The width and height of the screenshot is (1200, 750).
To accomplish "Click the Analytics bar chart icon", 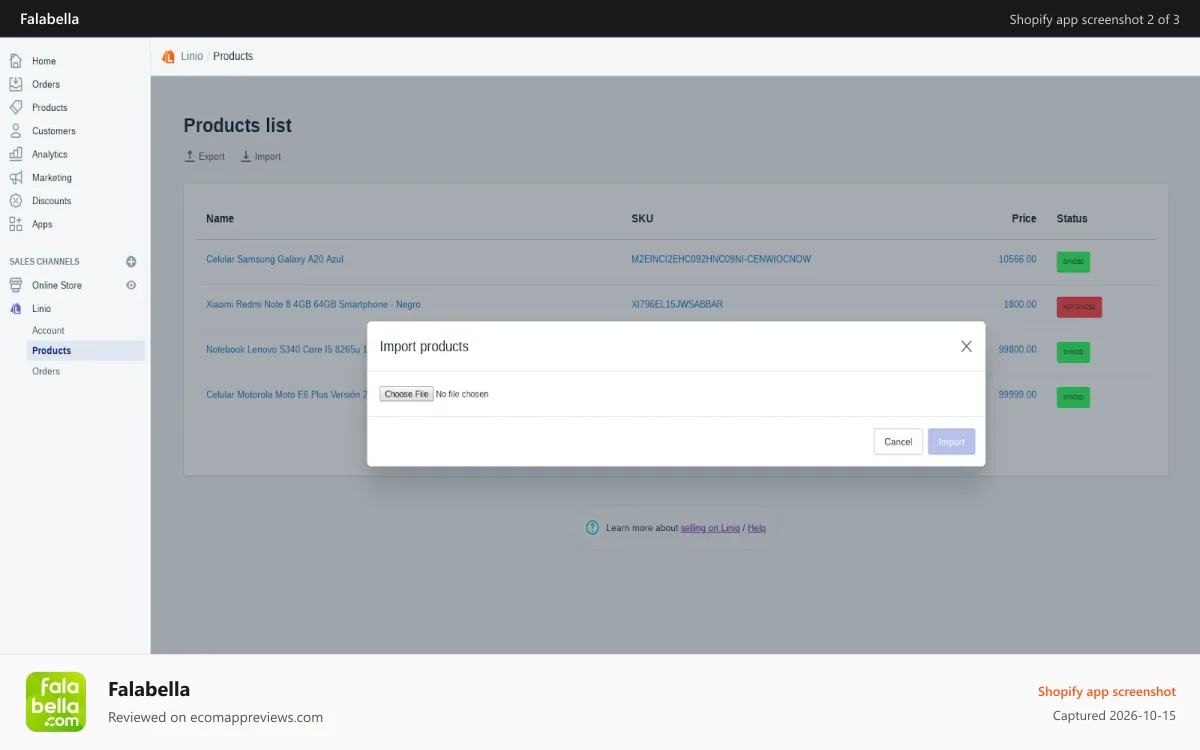I will 16,154.
